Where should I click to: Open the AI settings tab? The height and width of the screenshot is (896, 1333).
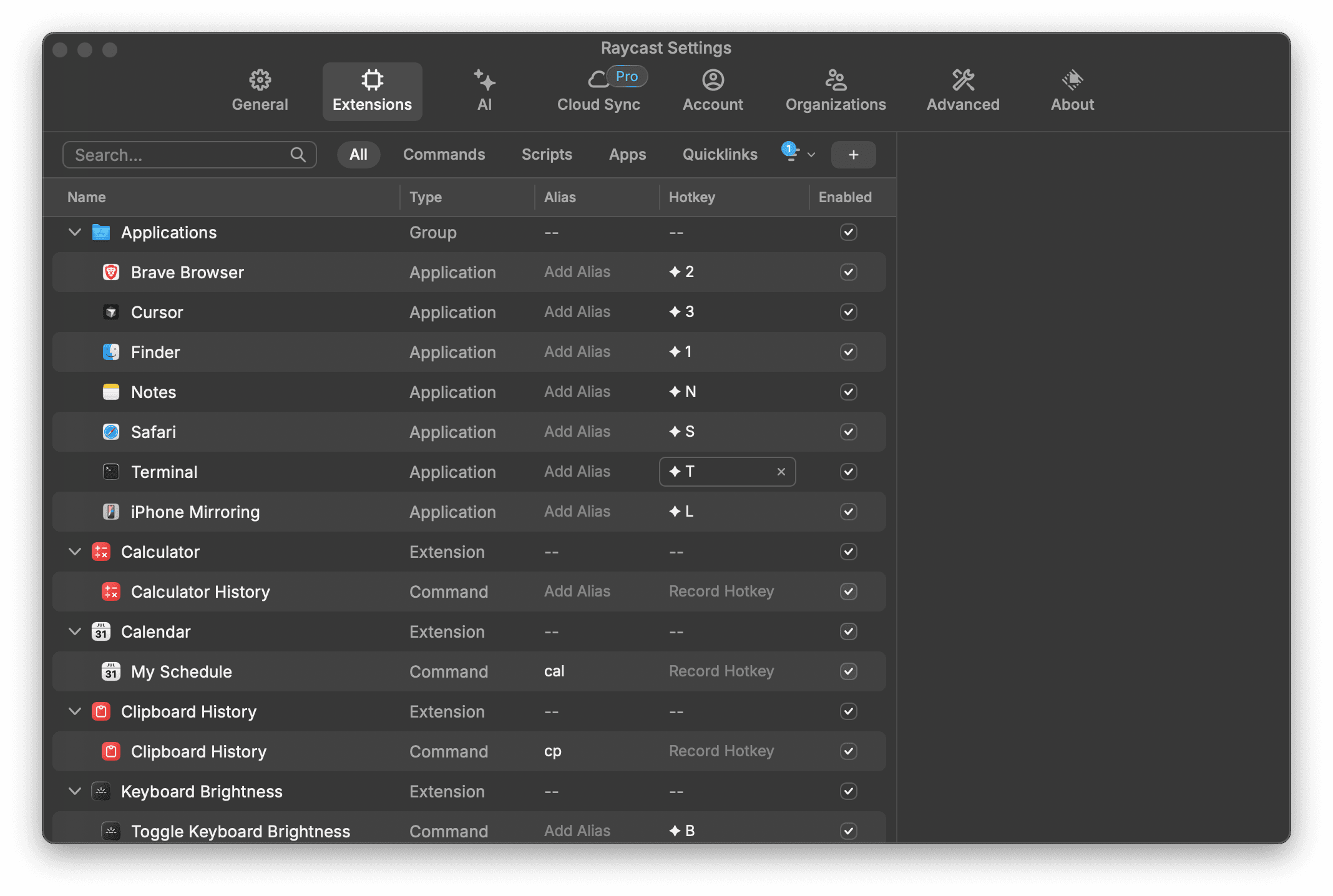pyautogui.click(x=485, y=91)
